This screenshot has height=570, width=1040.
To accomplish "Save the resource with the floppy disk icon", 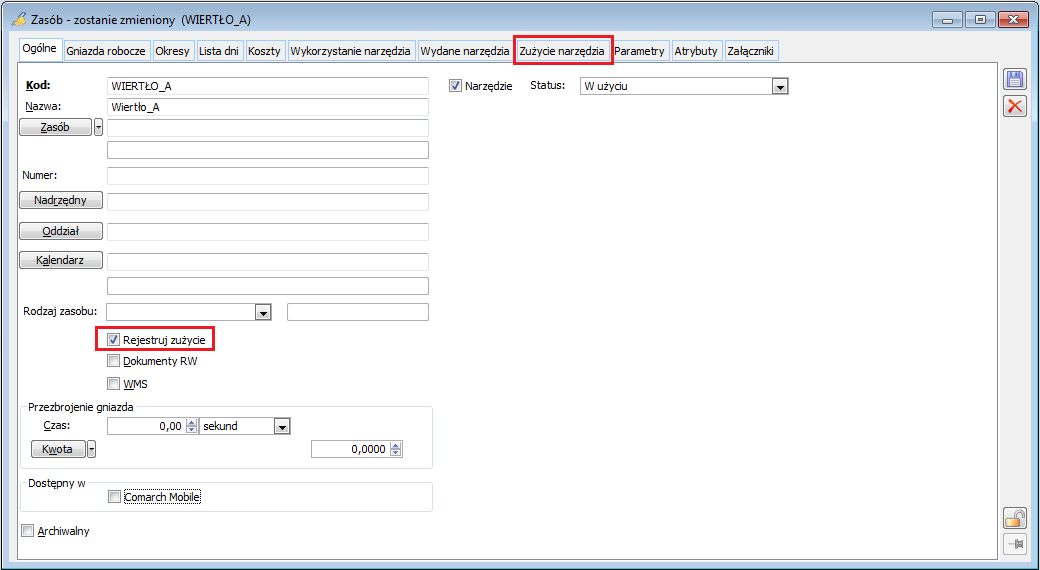I will click(1014, 80).
